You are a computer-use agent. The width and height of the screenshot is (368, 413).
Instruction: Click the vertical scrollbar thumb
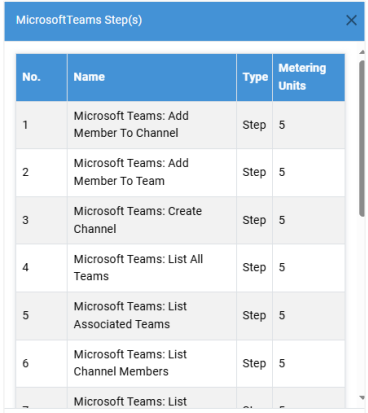tap(362, 139)
